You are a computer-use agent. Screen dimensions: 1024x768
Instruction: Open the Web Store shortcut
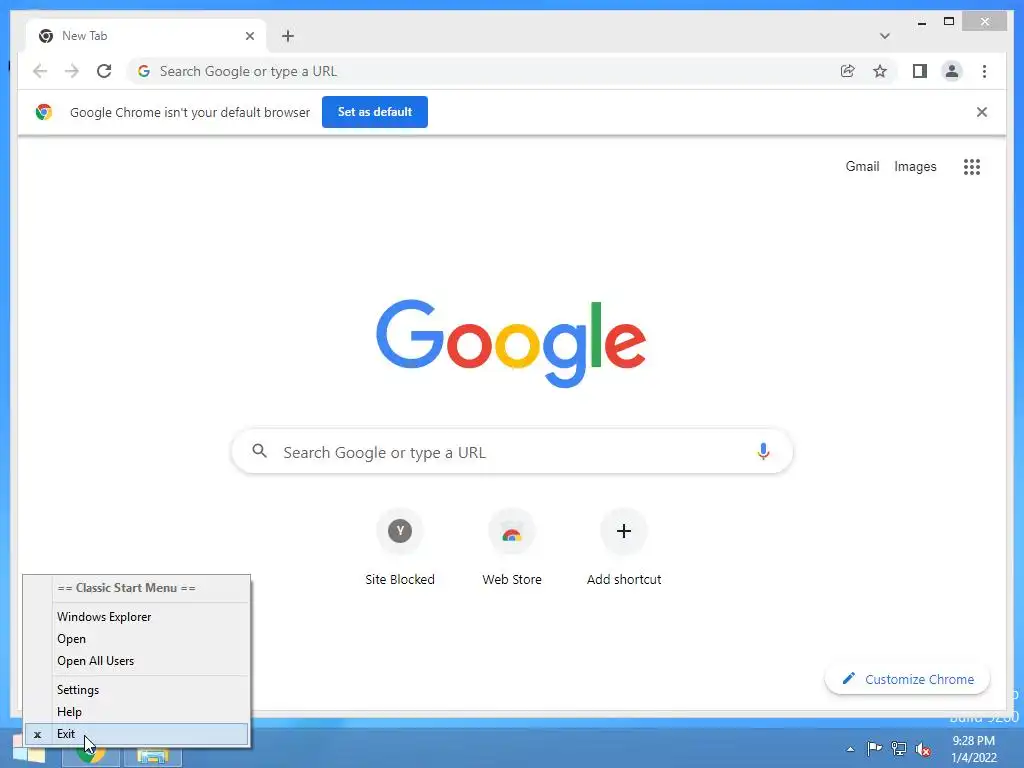coord(512,547)
